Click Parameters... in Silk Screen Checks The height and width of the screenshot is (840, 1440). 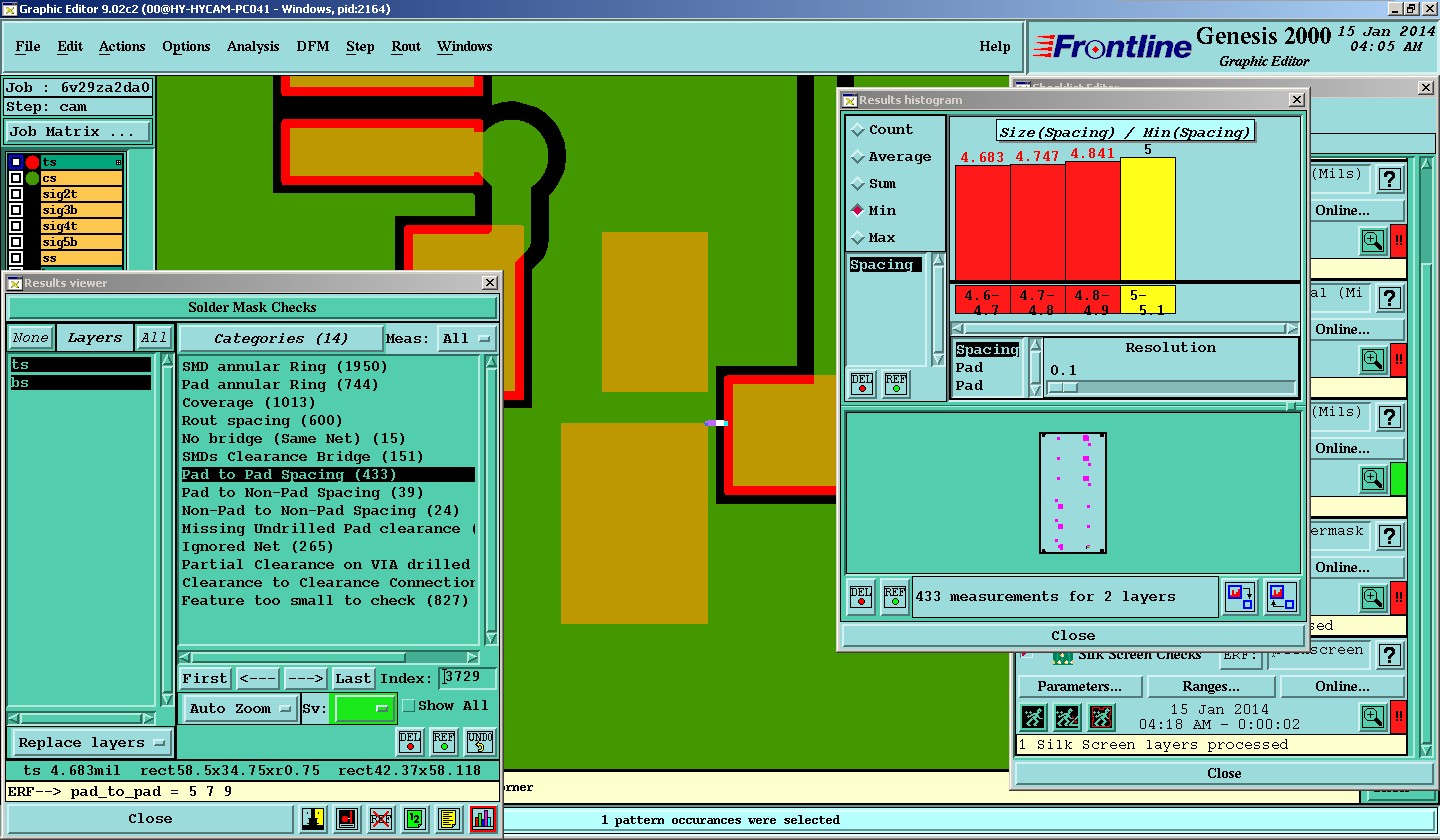click(1079, 687)
